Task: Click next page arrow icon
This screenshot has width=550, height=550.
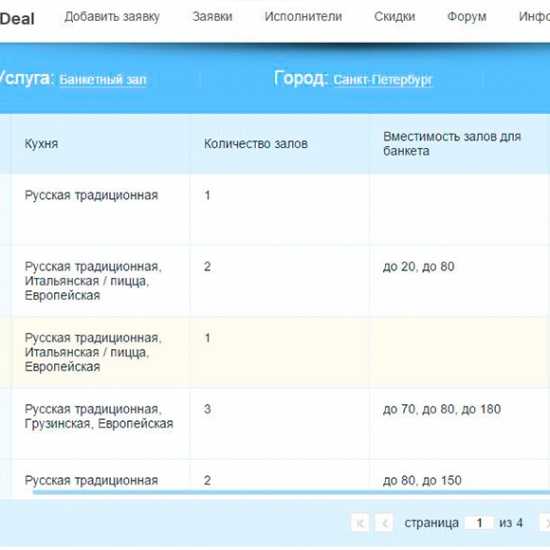Action: pyautogui.click(x=545, y=523)
